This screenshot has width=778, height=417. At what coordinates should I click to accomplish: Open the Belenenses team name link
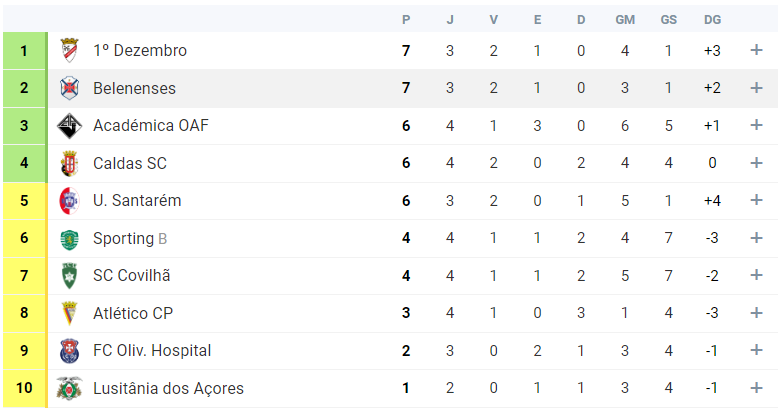click(134, 88)
